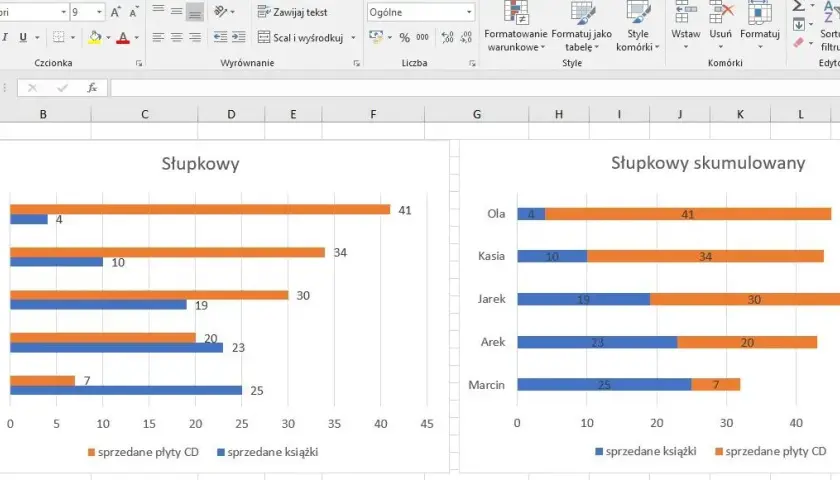Open the Formatuj cells menu
840x480 pixels.
[x=760, y=26]
